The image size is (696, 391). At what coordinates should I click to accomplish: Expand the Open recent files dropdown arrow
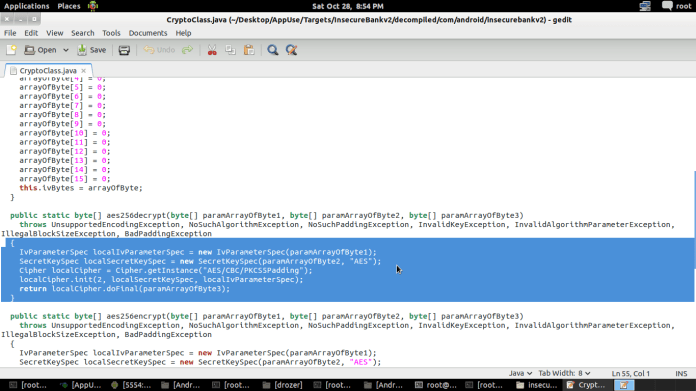(x=66, y=50)
